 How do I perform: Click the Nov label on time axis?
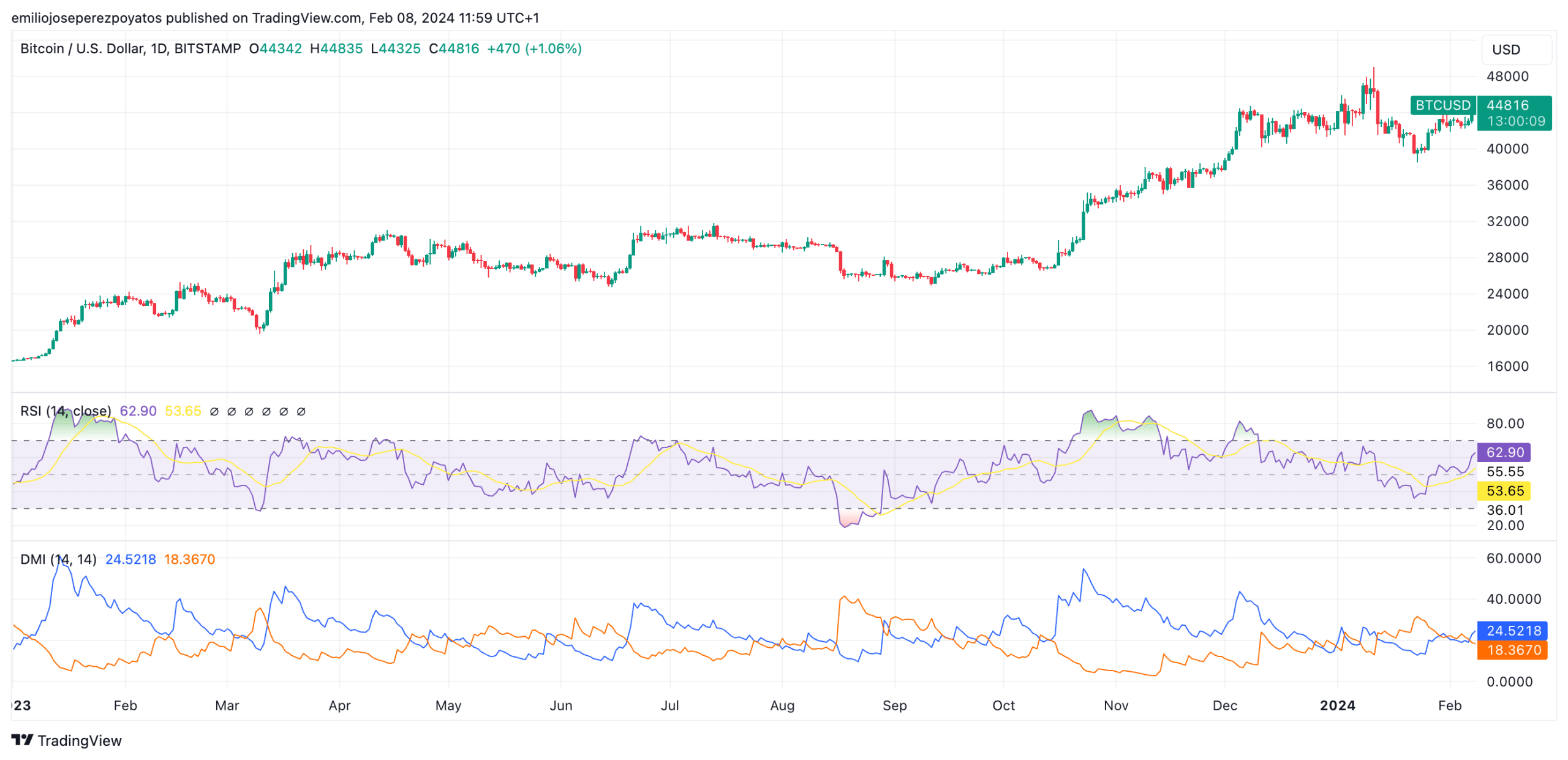(1115, 705)
